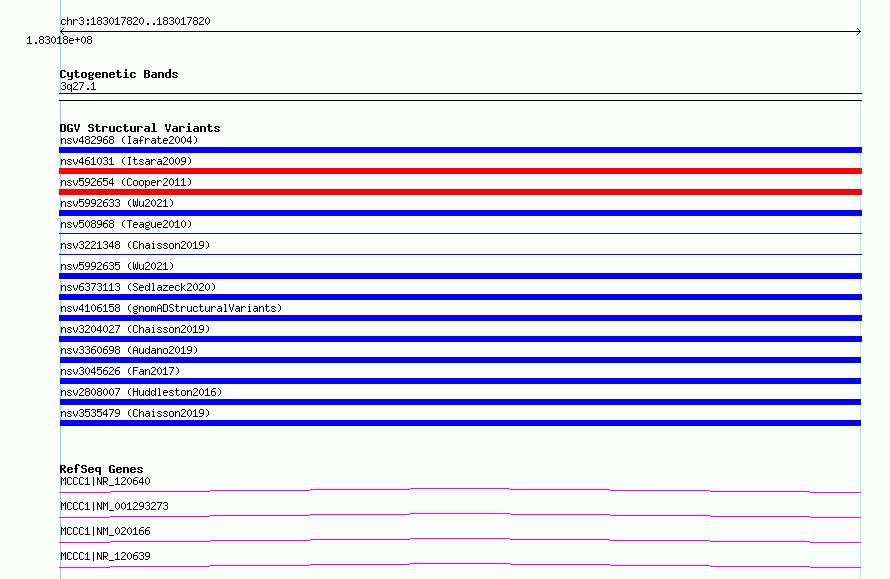Select the red bar under nsv461031

tap(460, 171)
